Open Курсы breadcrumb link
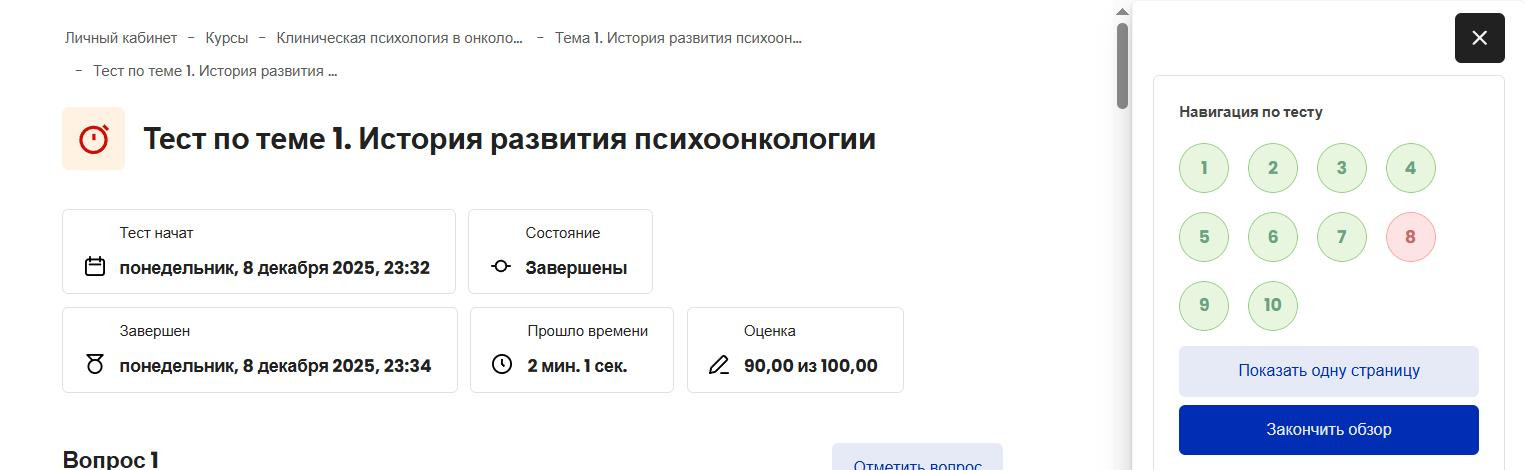 click(x=227, y=38)
